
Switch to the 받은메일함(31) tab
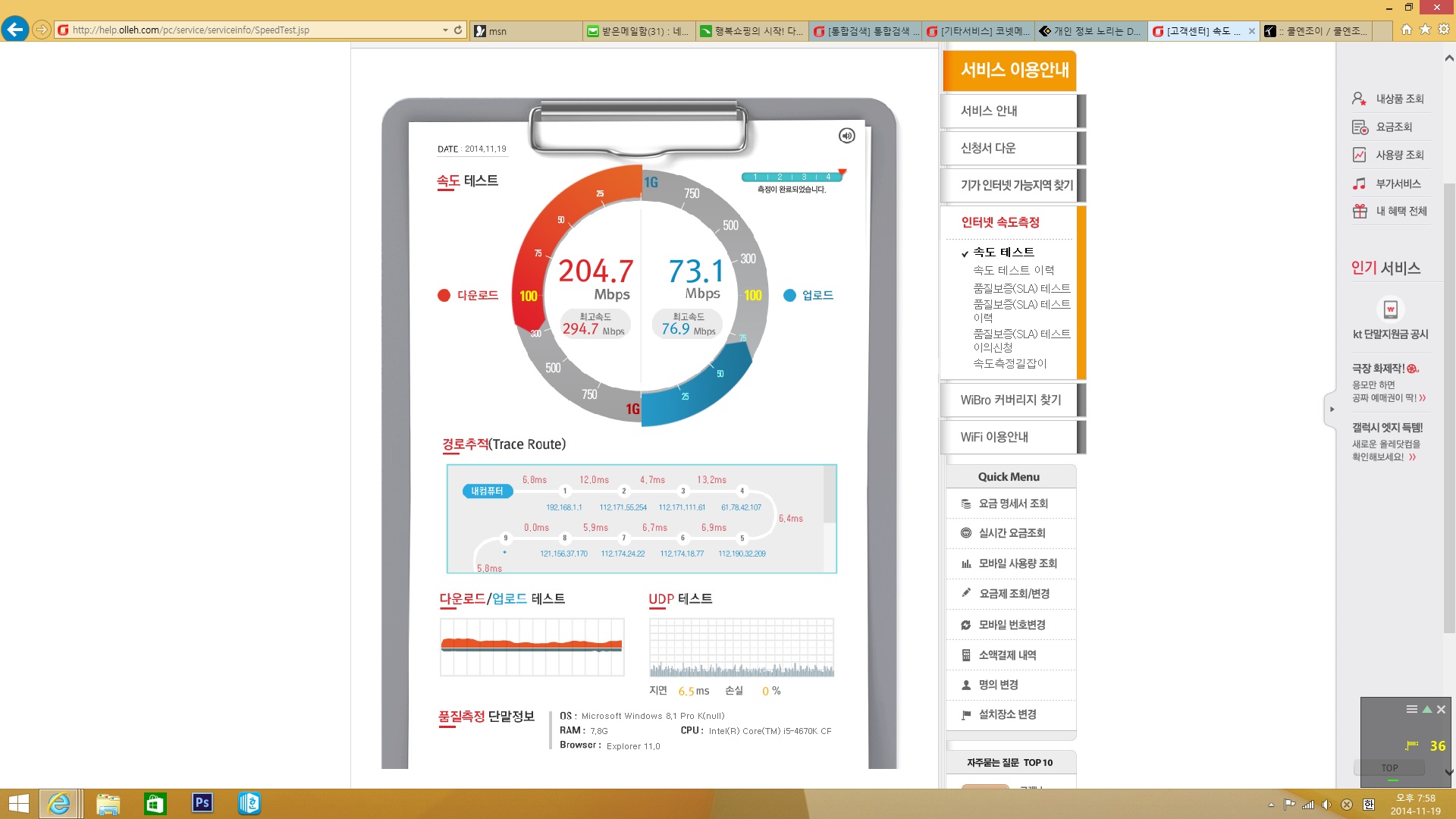pos(638,31)
